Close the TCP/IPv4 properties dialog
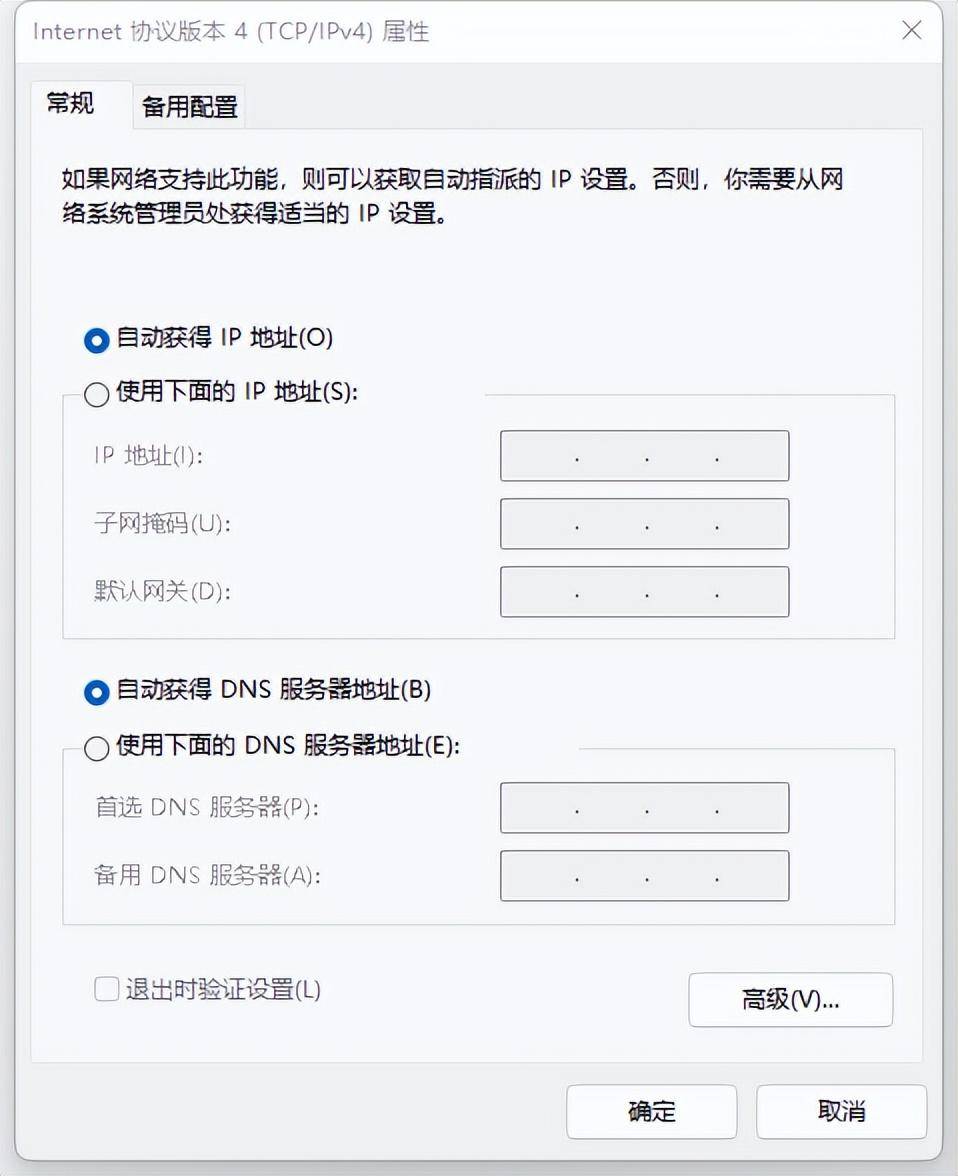Screen dimensions: 958x1176 click(x=911, y=30)
